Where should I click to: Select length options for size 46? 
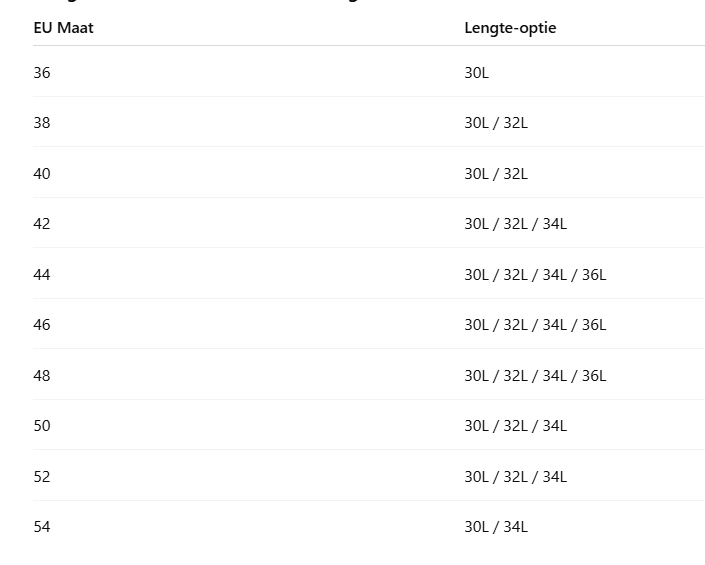535,325
